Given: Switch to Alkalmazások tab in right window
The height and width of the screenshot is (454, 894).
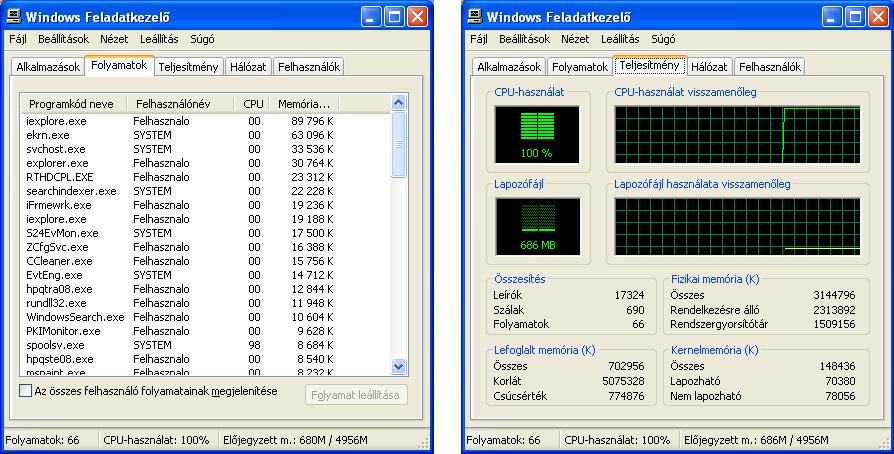Looking at the screenshot, I should coord(509,67).
